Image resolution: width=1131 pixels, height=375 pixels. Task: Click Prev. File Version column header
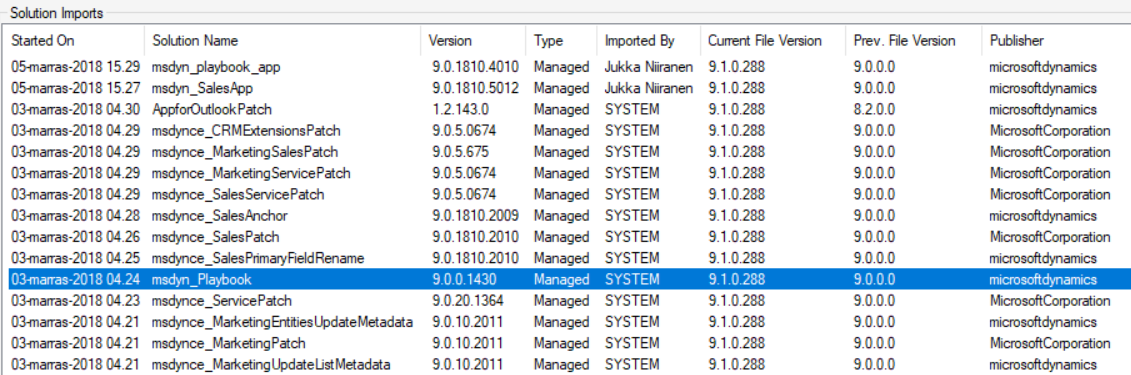point(912,41)
